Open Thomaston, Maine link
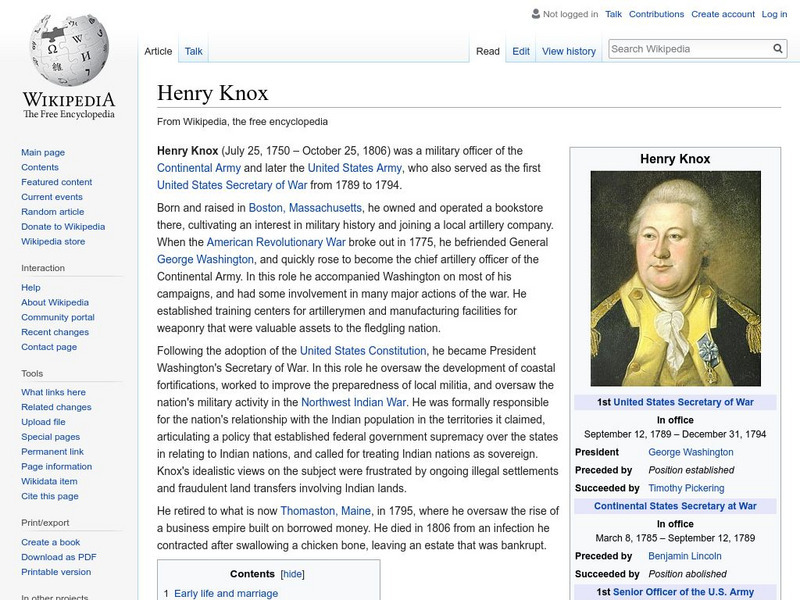This screenshot has width=800, height=600. click(326, 511)
